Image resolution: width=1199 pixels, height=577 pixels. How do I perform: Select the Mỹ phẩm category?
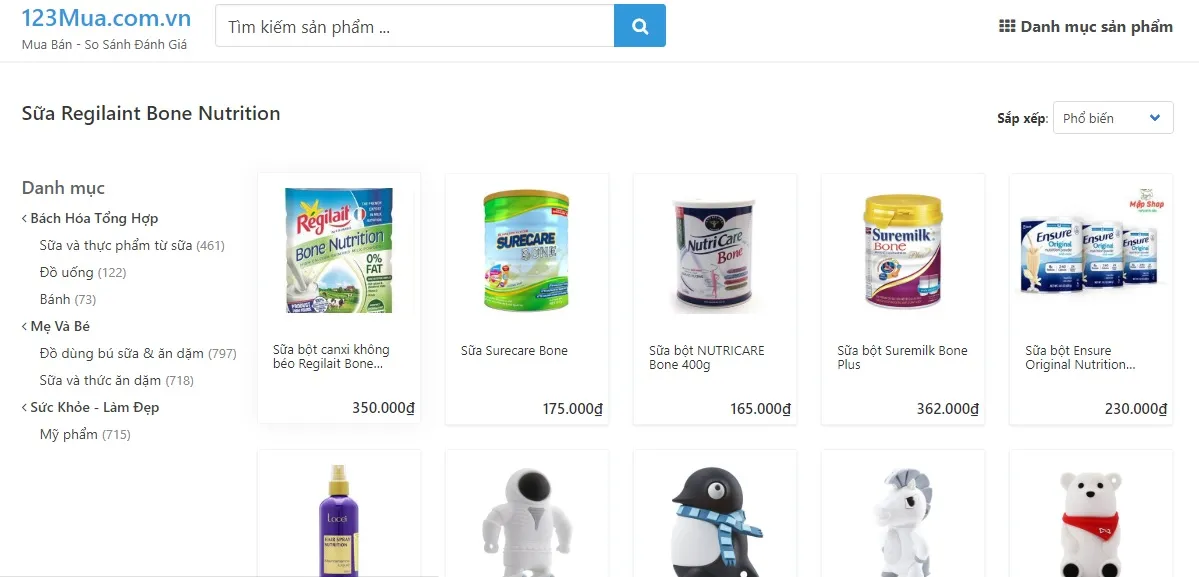85,434
